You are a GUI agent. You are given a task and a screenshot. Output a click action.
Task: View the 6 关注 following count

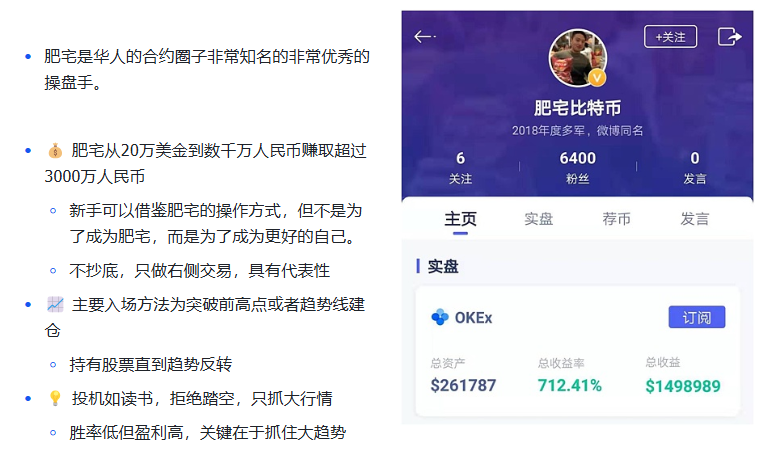click(461, 168)
